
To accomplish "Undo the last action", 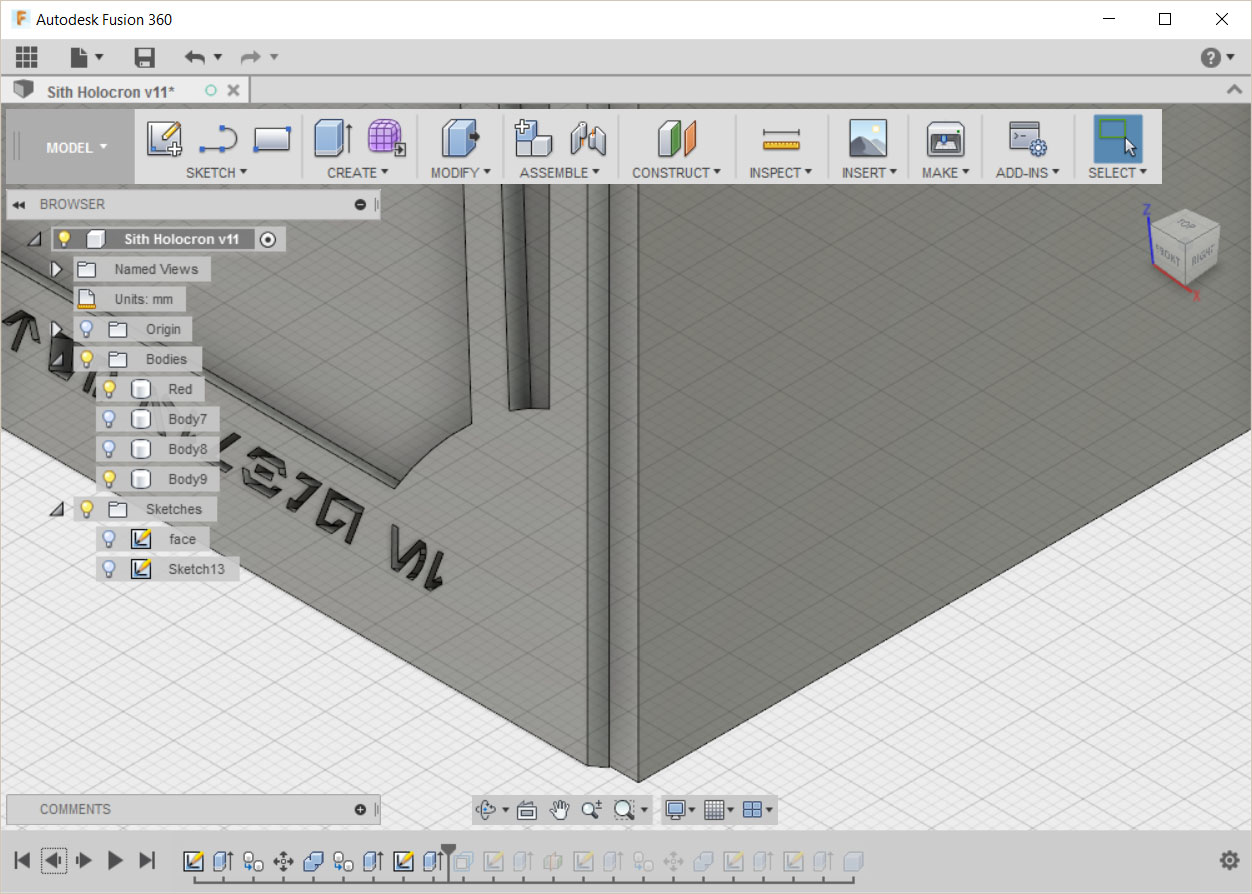I will pos(195,57).
